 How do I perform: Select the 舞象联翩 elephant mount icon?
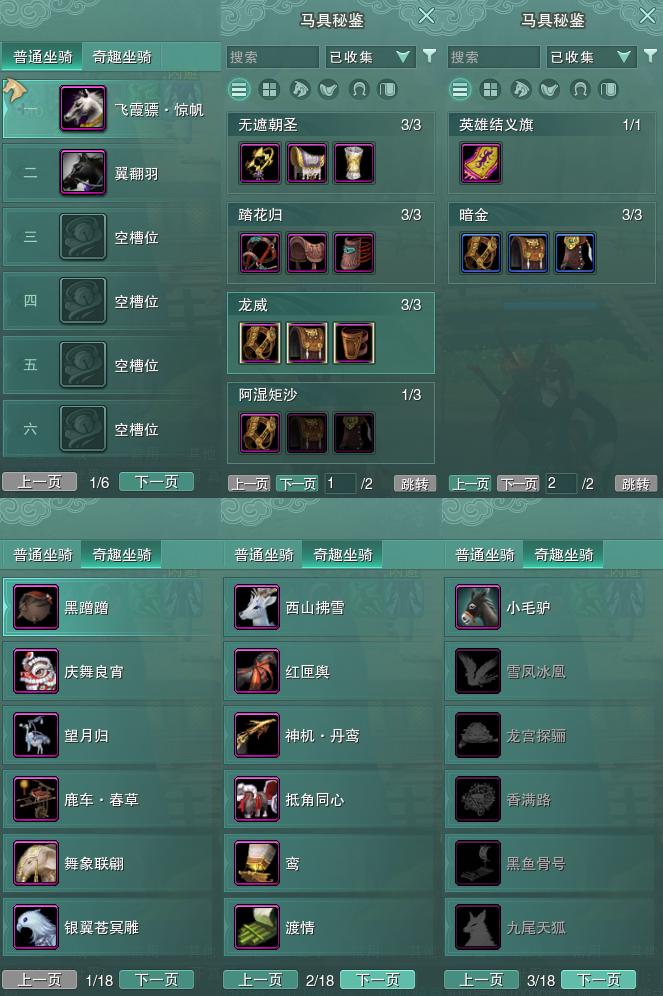tap(36, 863)
